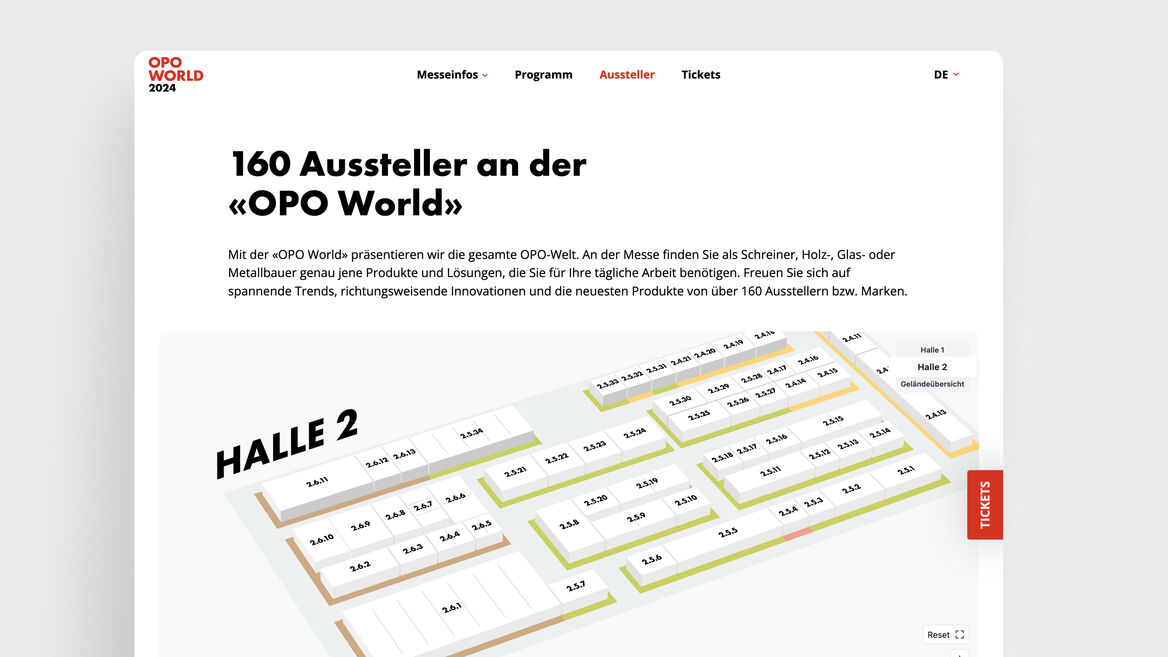Image resolution: width=1168 pixels, height=657 pixels.
Task: Select booth 2.5.7 on the map
Action: 575,587
